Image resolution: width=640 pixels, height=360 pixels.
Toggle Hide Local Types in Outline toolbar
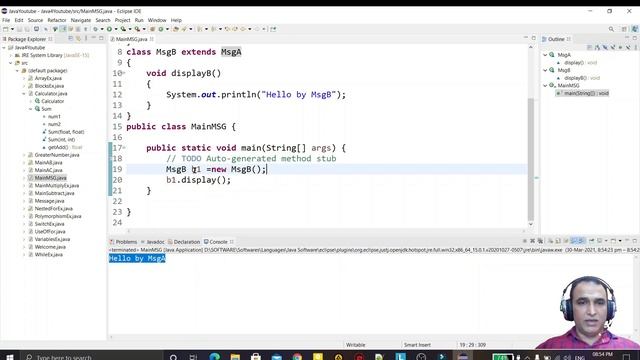coord(628,47)
